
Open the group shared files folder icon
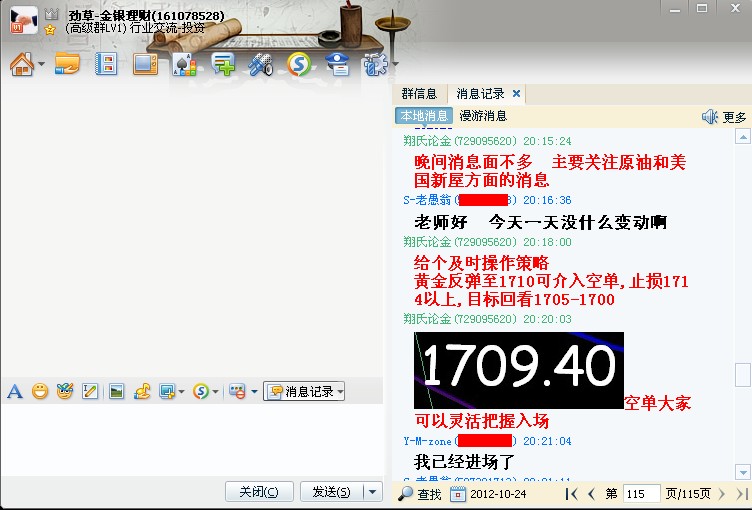pyautogui.click(x=67, y=66)
